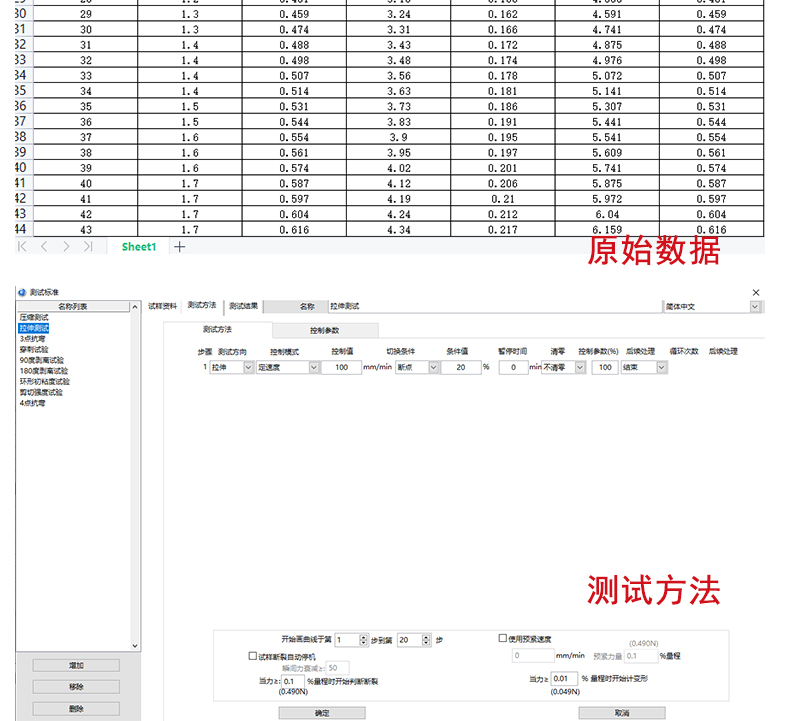This screenshot has width=790, height=721.
Task: Increment the 开始画曲线于第 step spinner
Action: [365, 636]
